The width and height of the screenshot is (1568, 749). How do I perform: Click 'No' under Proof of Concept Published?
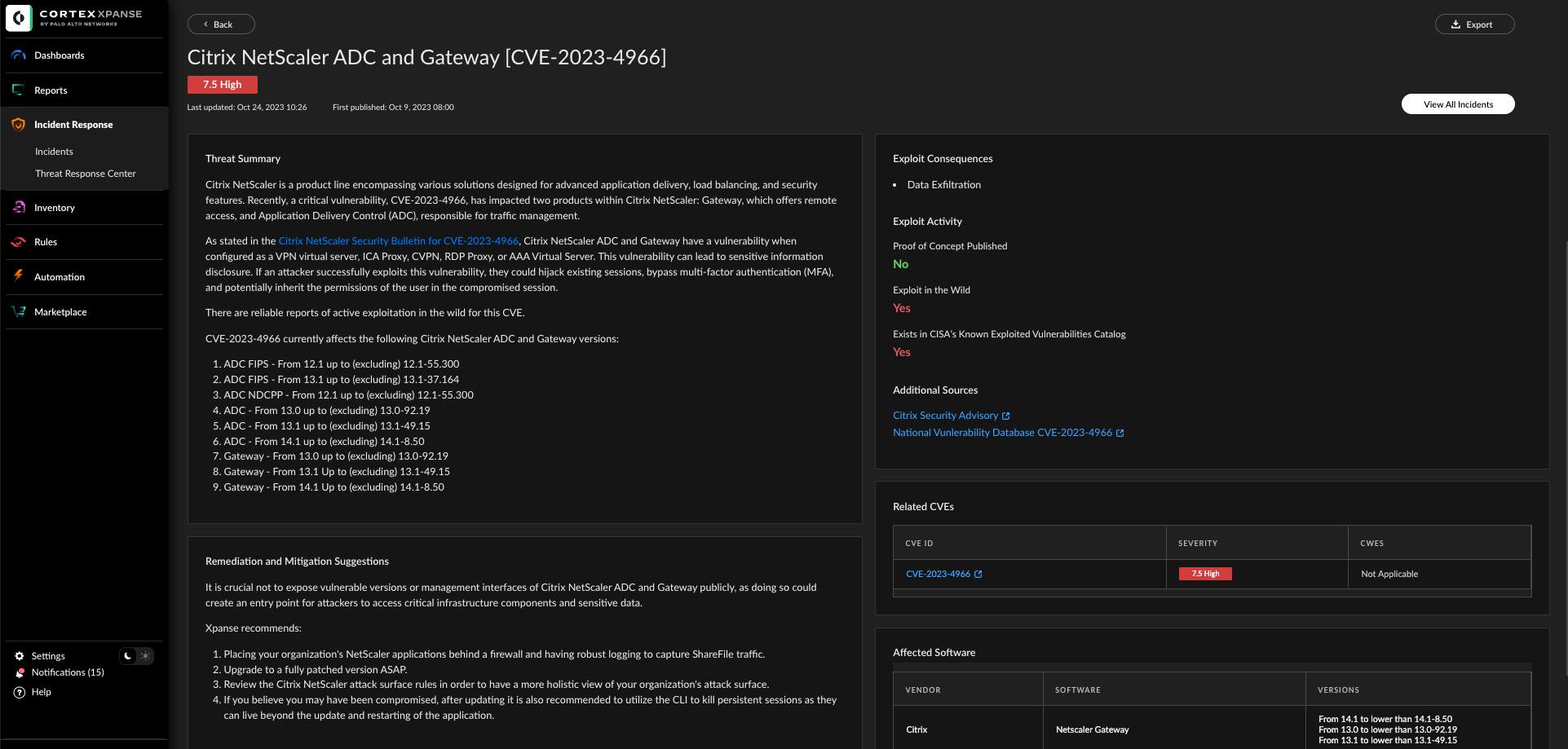[900, 264]
